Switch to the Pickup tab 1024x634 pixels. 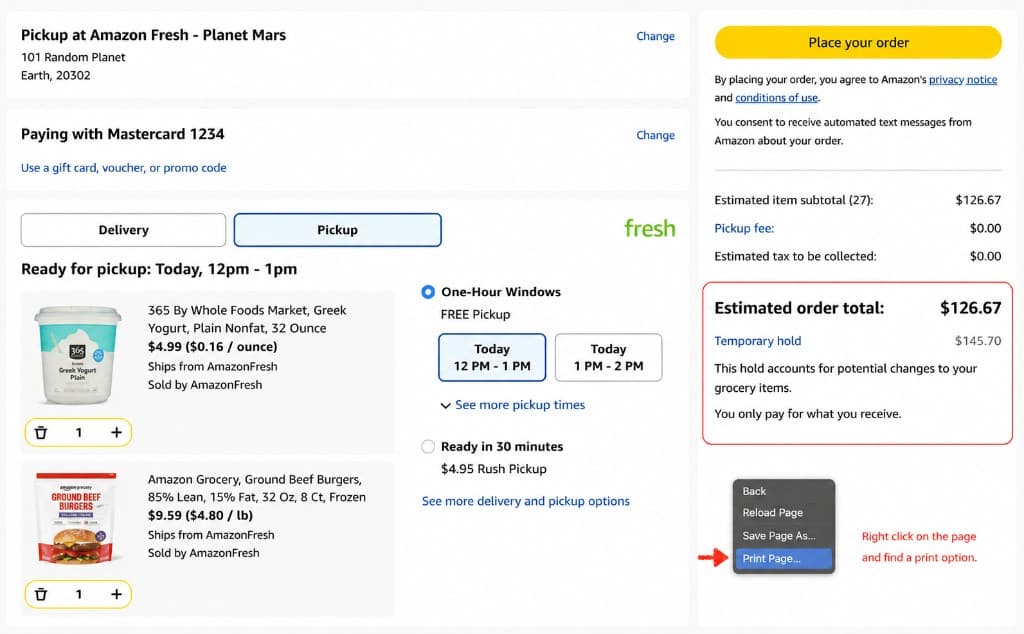(338, 230)
